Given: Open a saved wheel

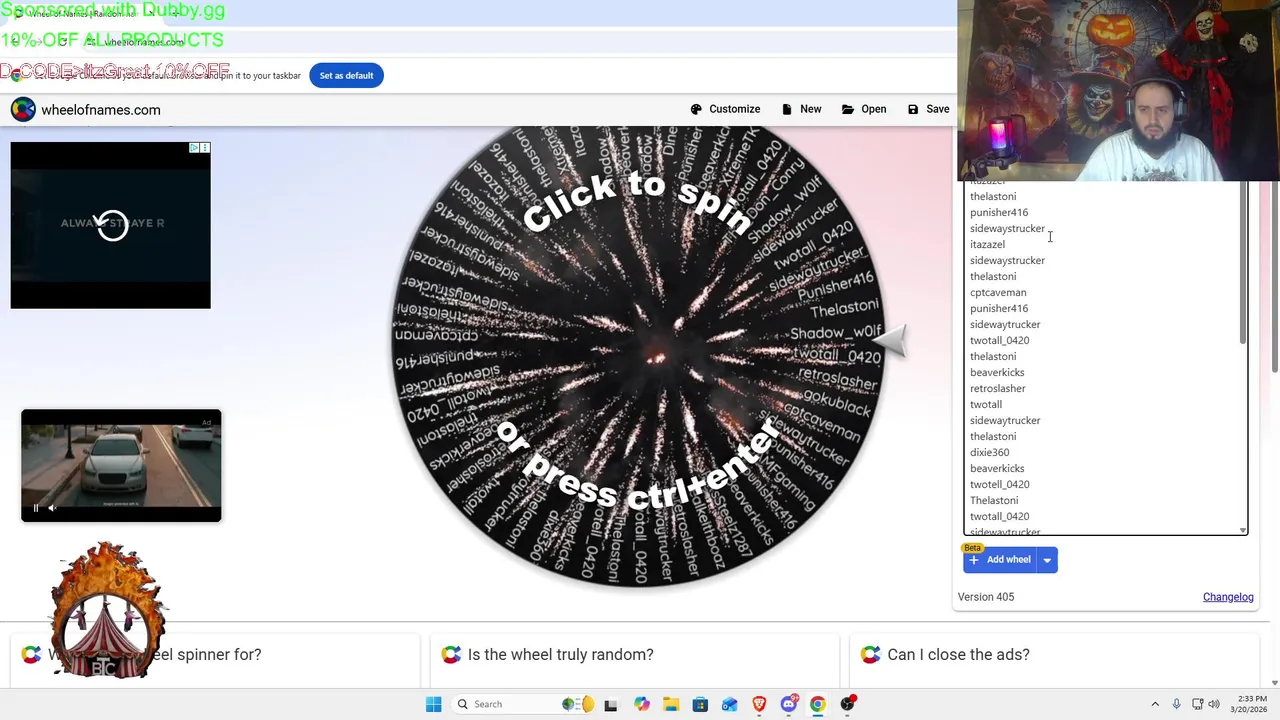Looking at the screenshot, I should pos(864,109).
